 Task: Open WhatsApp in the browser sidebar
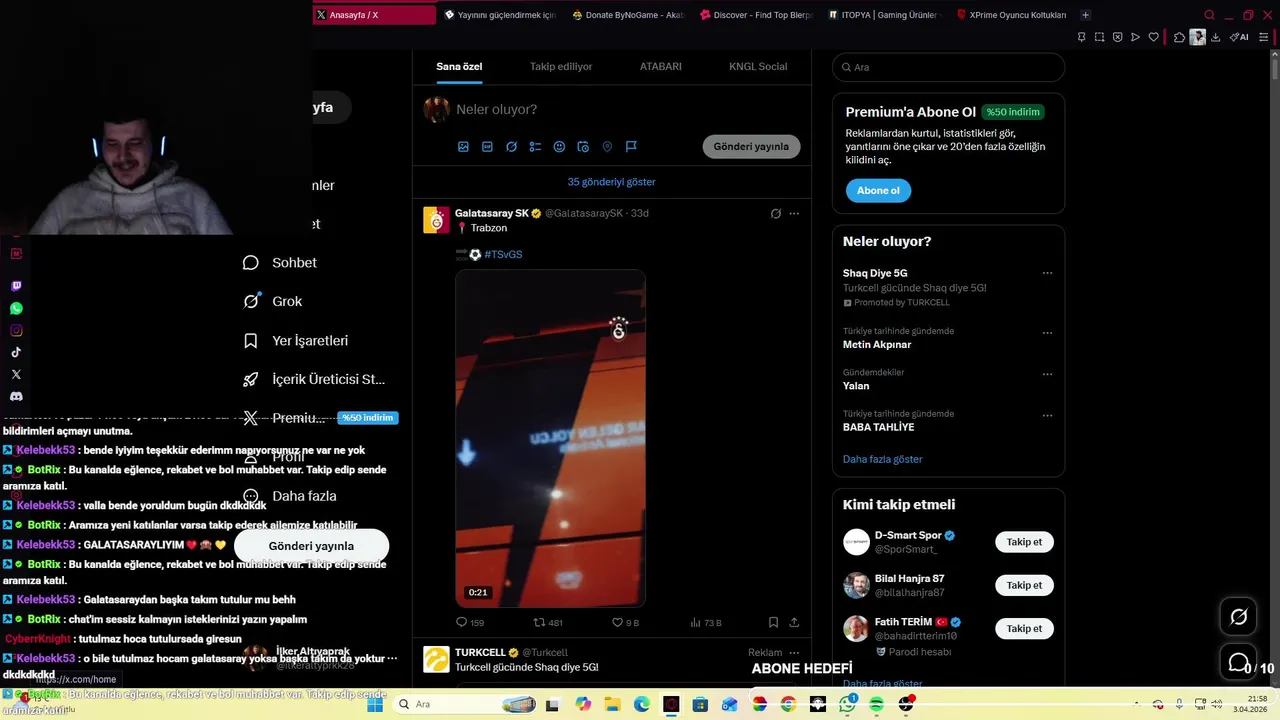click(16, 308)
